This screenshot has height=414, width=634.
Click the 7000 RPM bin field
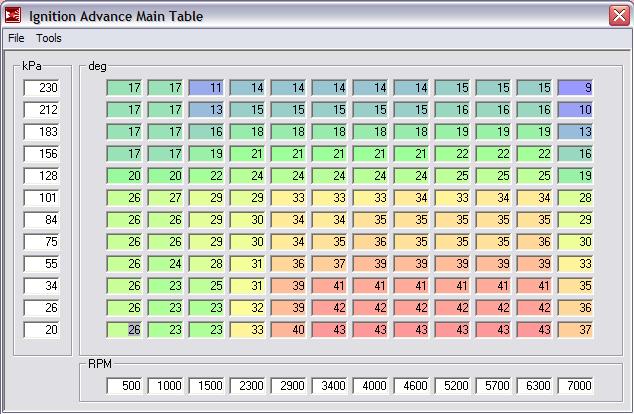pos(575,385)
